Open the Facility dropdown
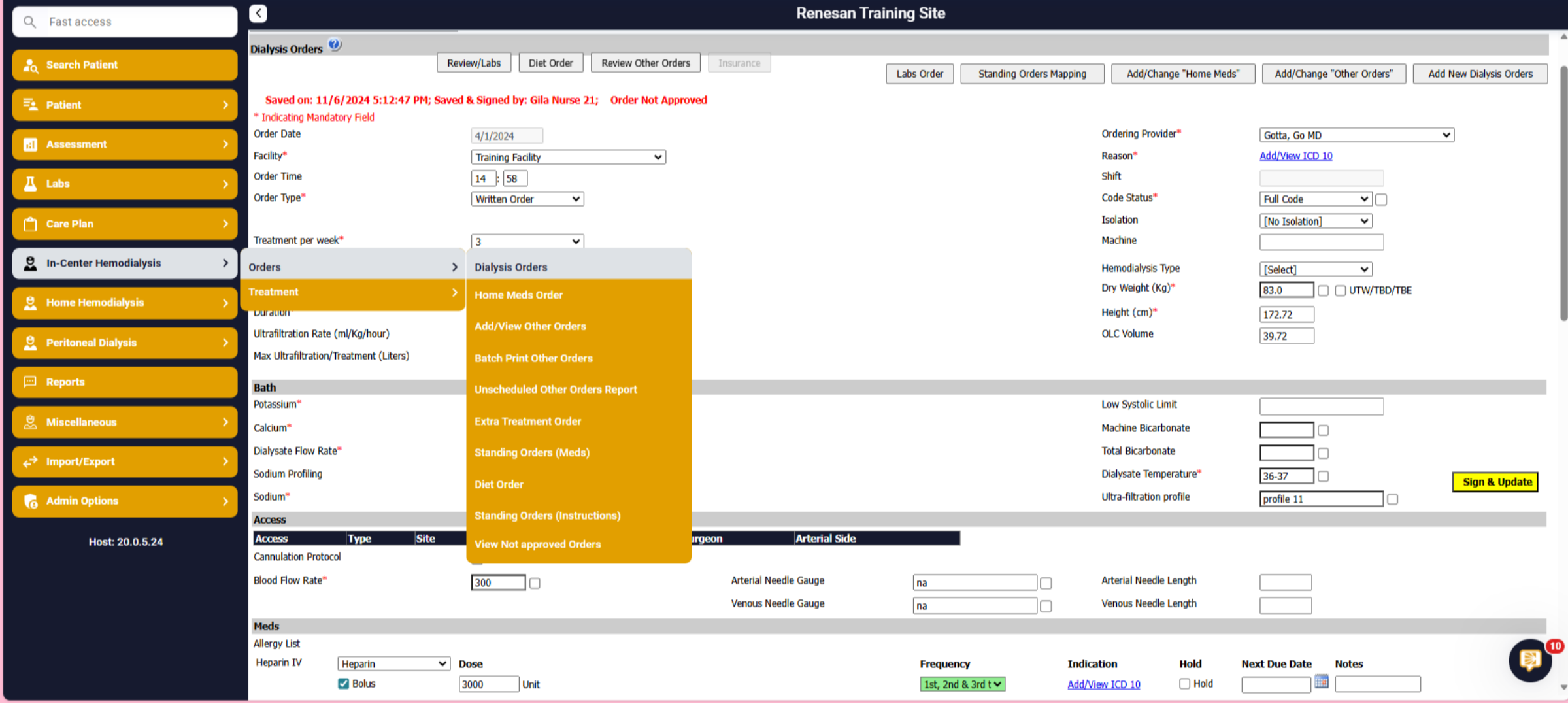The image size is (1568, 704). click(568, 158)
